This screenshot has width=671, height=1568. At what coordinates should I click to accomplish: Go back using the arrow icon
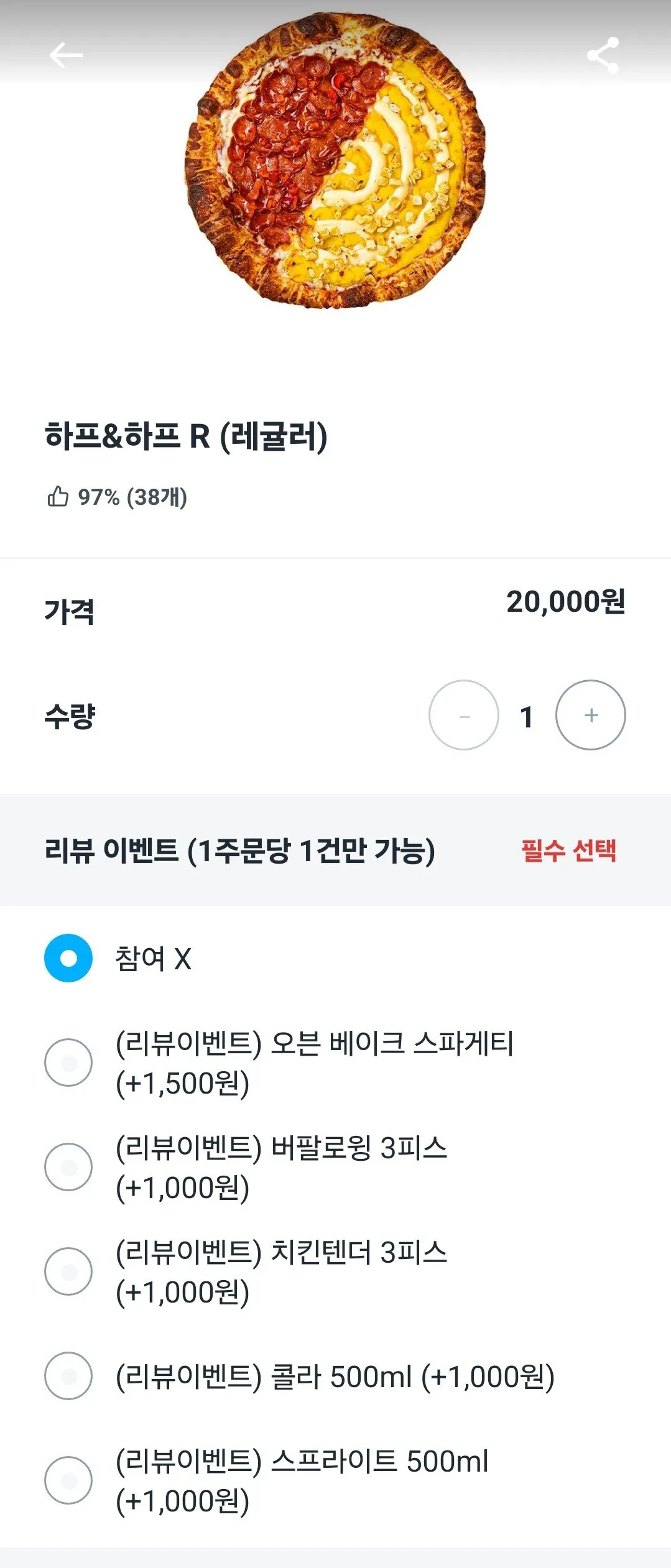click(x=66, y=55)
